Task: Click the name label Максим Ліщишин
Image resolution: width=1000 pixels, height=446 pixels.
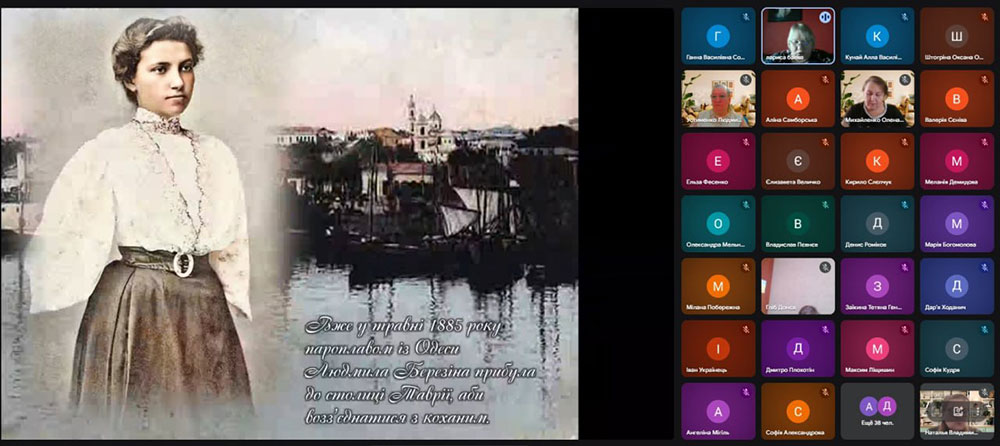Action: [x=877, y=371]
